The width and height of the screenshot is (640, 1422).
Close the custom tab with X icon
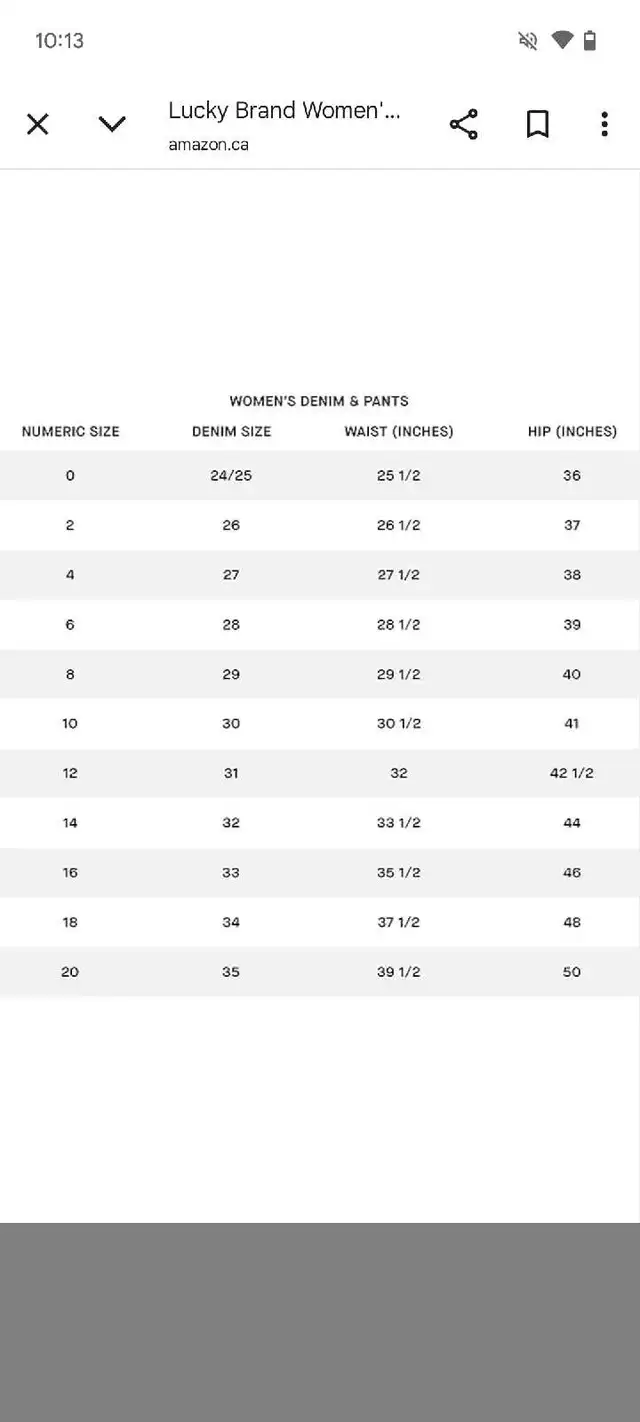(x=37, y=124)
